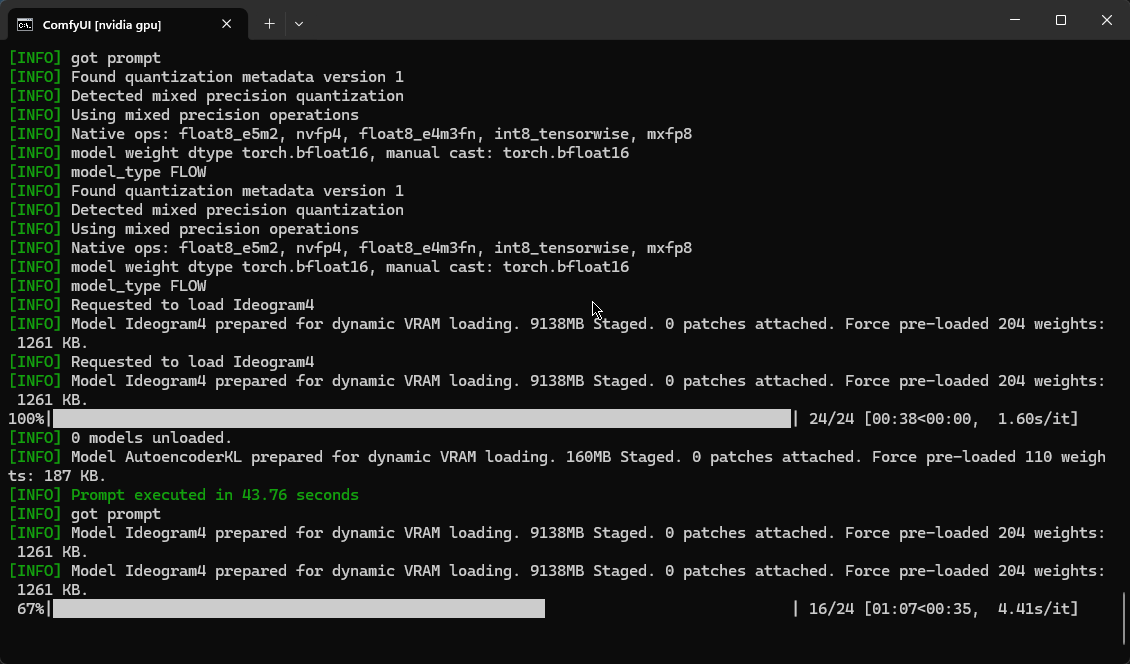The width and height of the screenshot is (1130, 664).
Task: Click the terminal icon on the ComfyUI tab
Action: [25, 25]
